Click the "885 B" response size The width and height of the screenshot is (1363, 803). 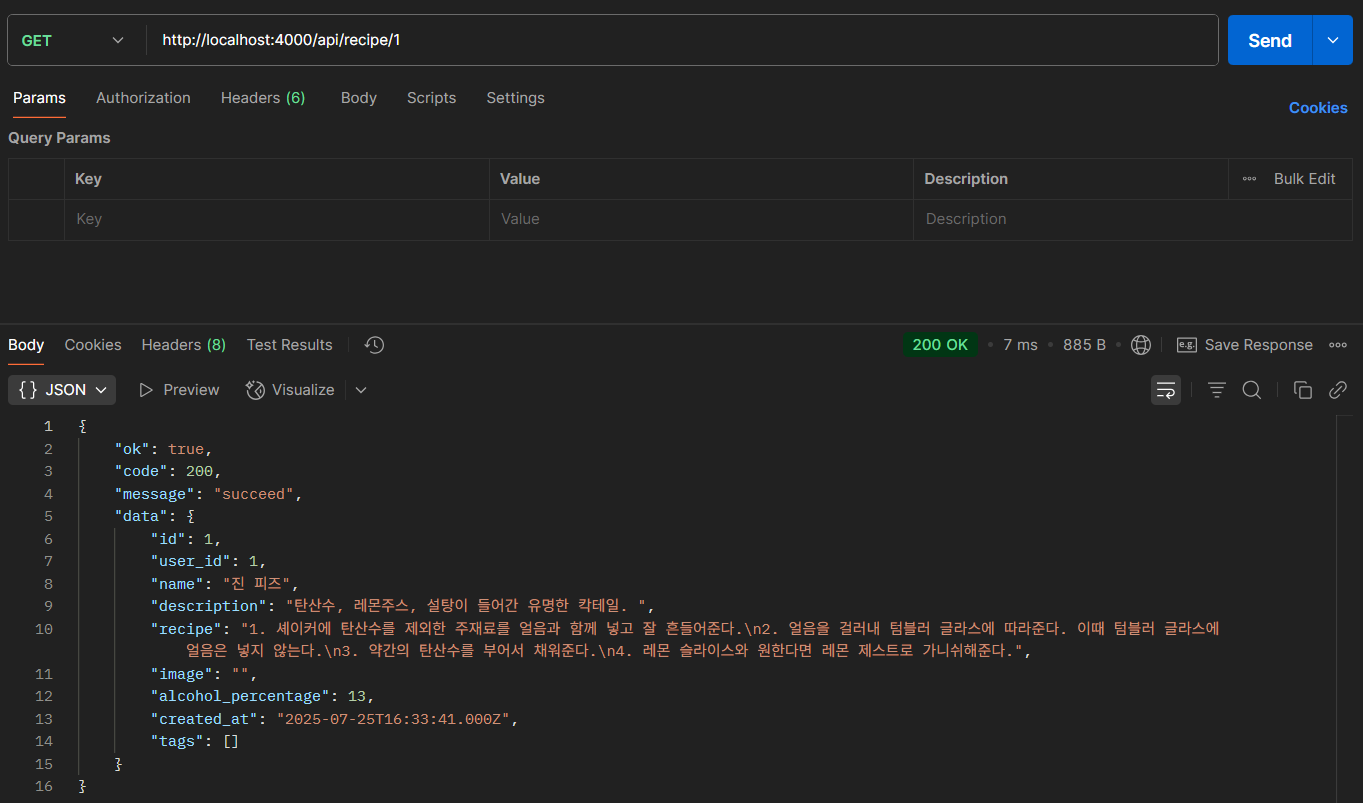coord(1084,345)
